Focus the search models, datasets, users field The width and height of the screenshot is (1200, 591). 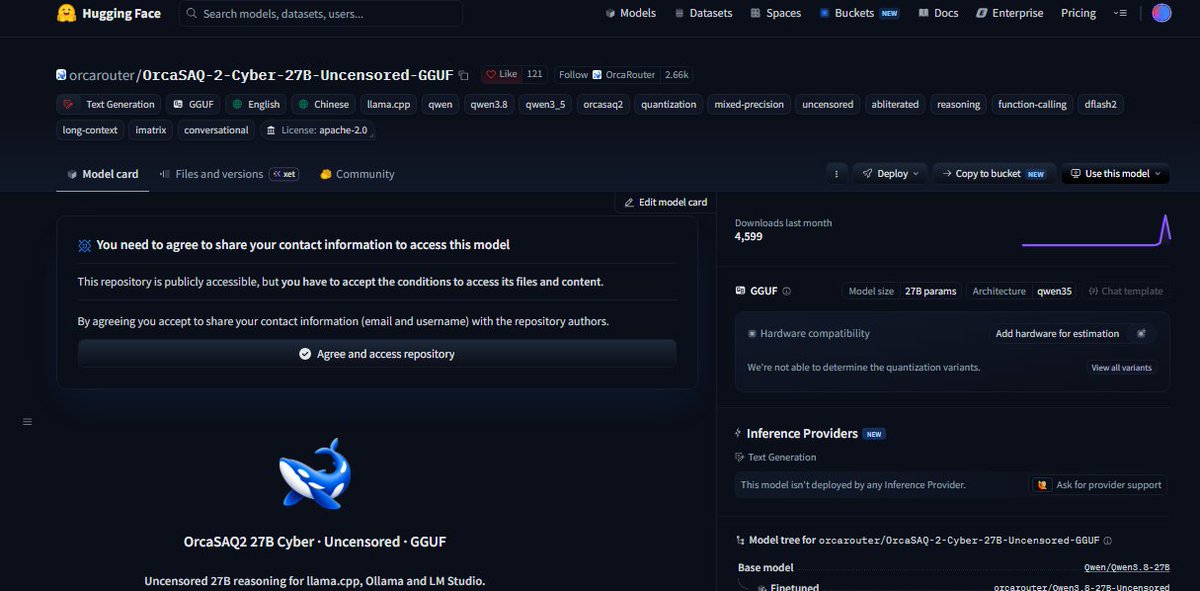click(x=321, y=14)
